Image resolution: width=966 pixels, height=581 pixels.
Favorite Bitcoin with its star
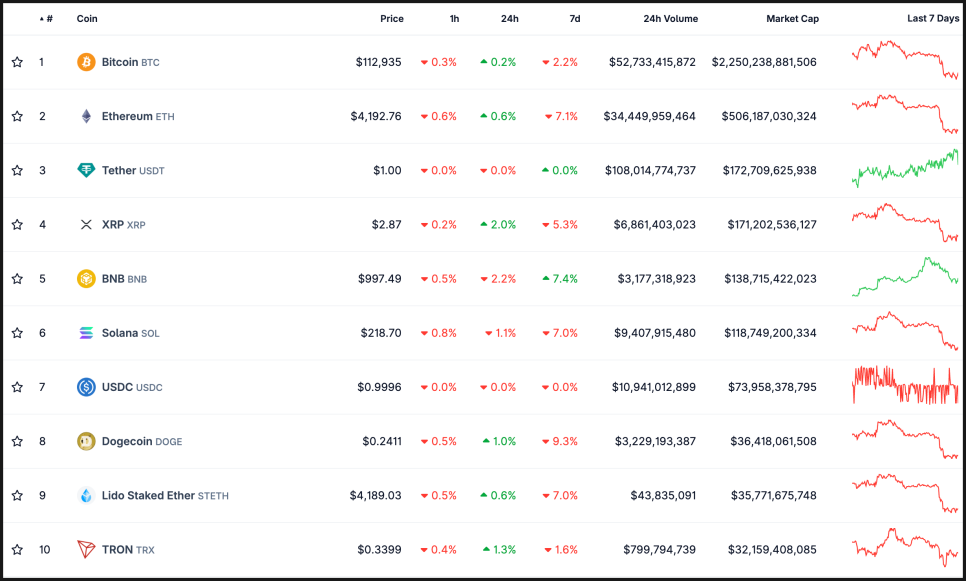(x=17, y=62)
